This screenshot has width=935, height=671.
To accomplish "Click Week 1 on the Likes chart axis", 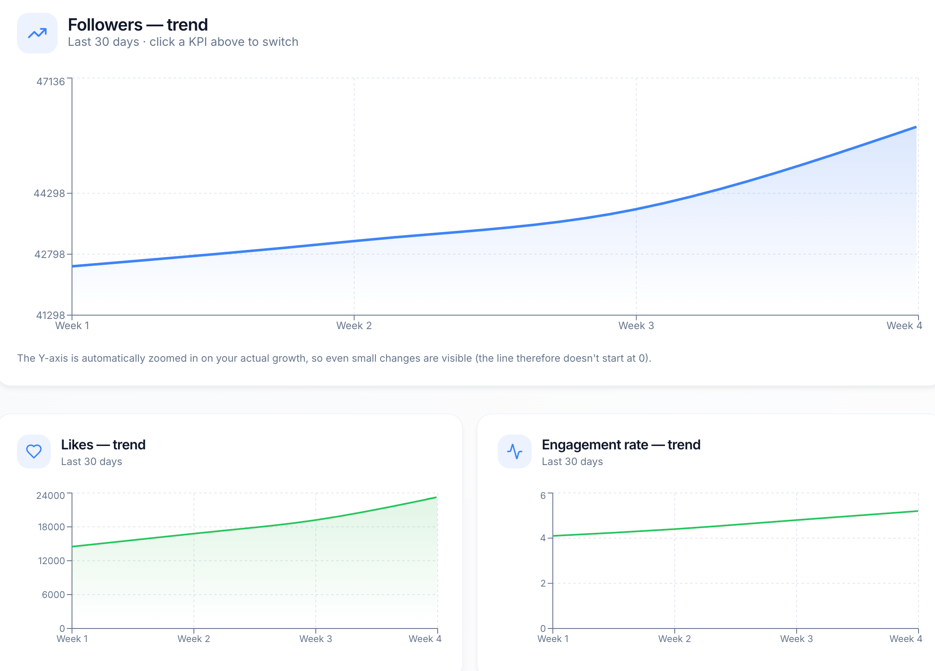I will (x=72, y=639).
